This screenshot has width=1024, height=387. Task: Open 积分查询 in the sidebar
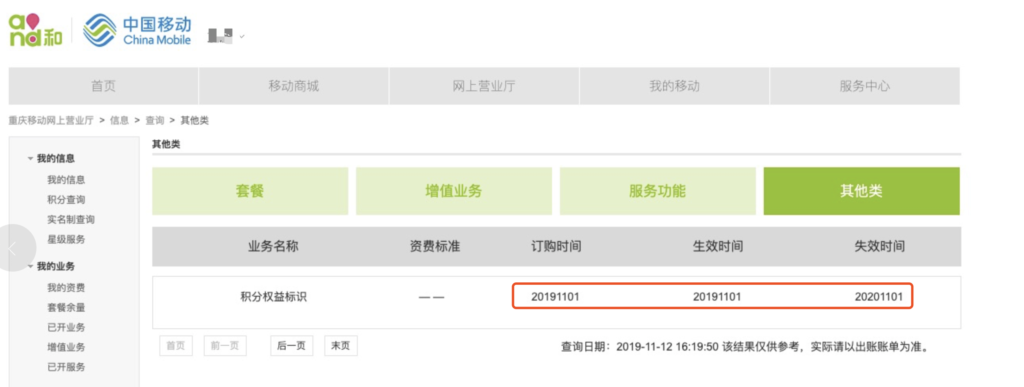[66, 200]
